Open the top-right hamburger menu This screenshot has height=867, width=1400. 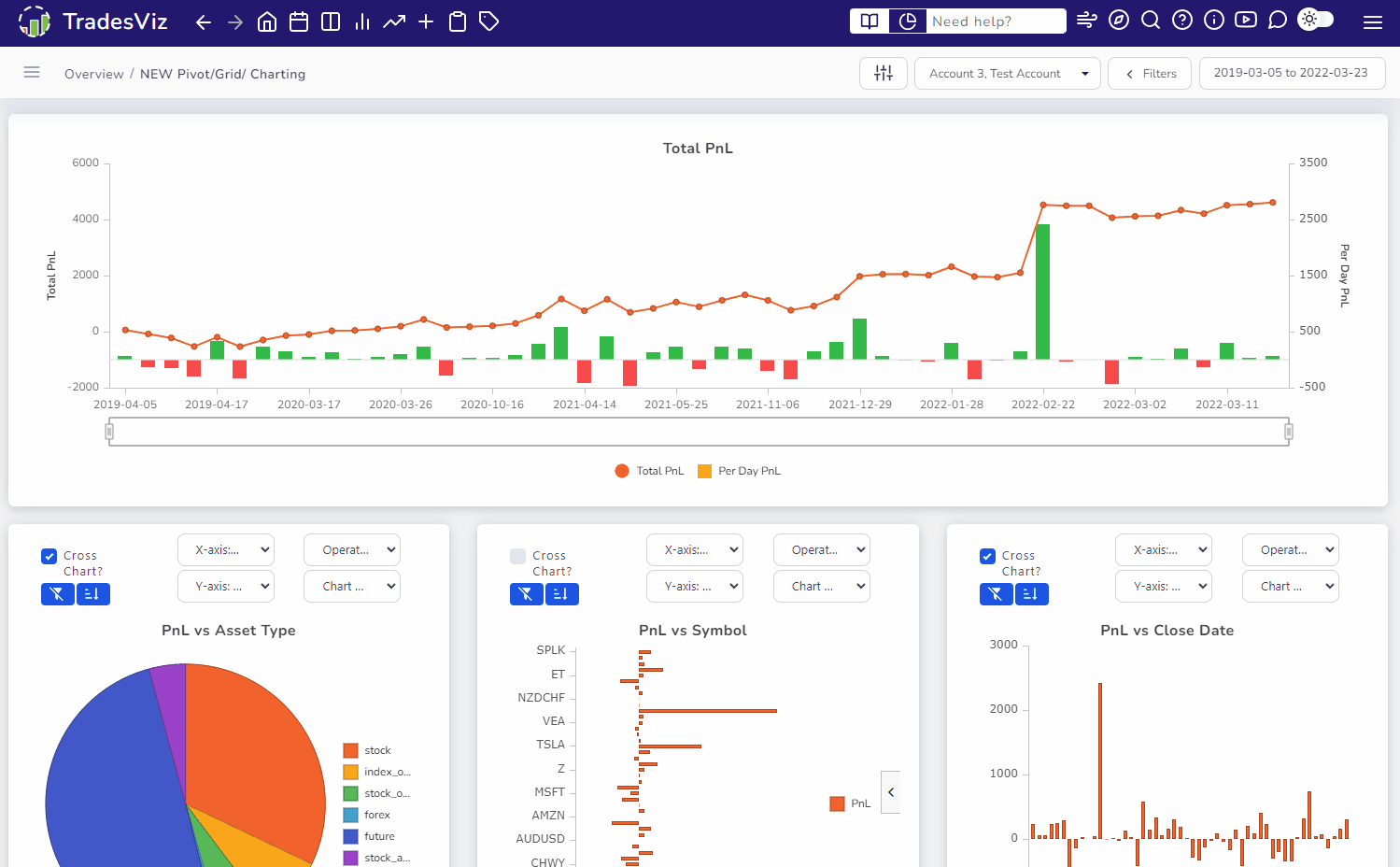1373,22
